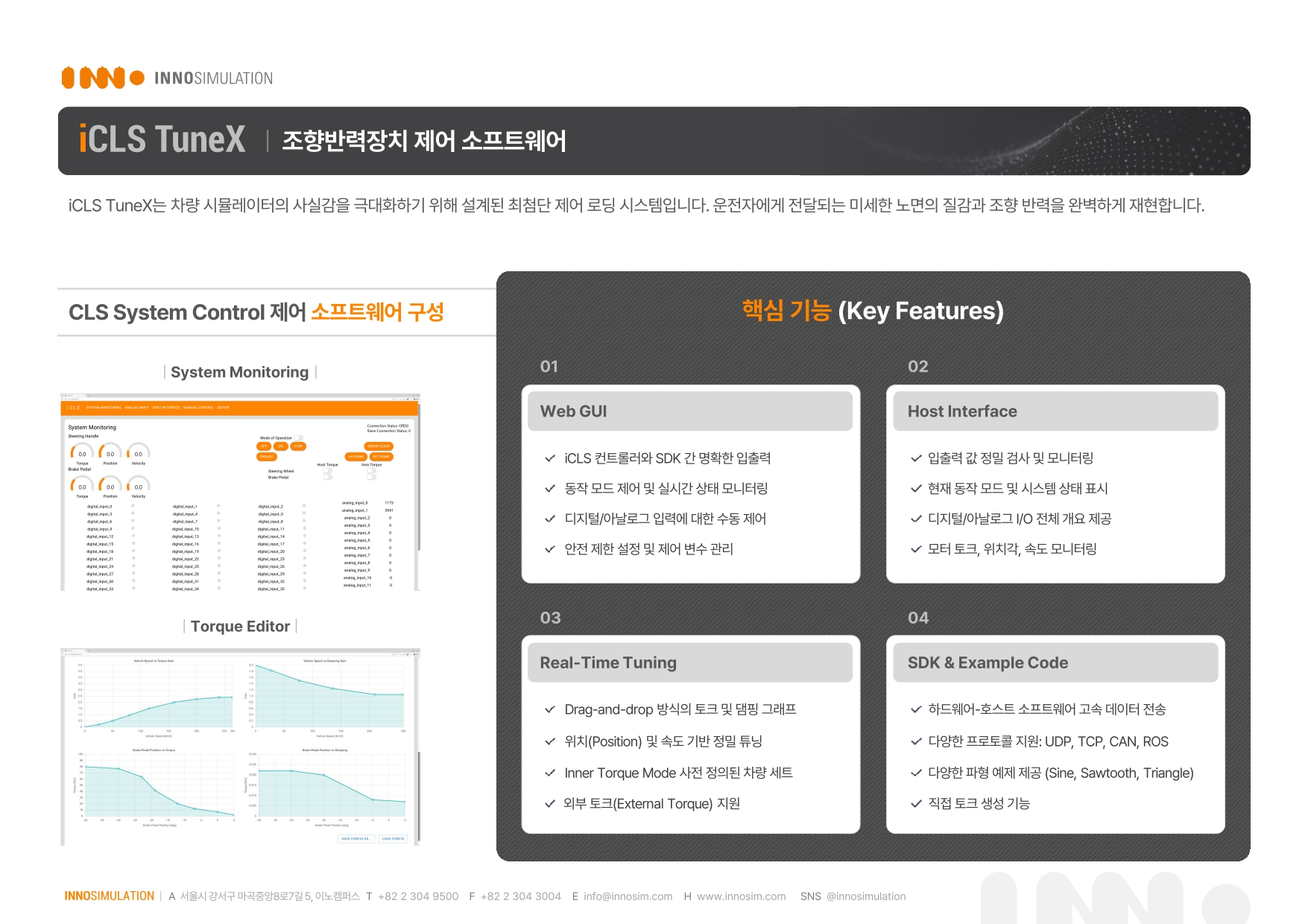Click the digital_input_0 status indicator dot
Screen dimensions: 1308x924
133,506
